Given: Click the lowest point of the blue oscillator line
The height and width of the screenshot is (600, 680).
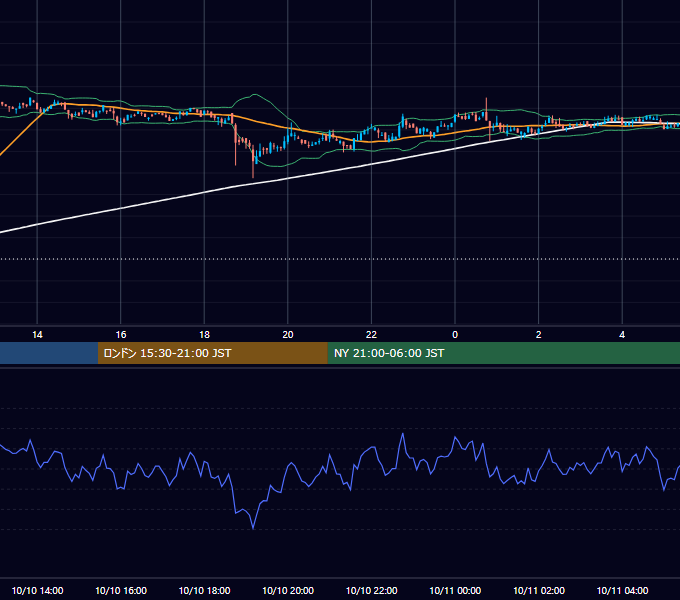Looking at the screenshot, I should click(253, 528).
